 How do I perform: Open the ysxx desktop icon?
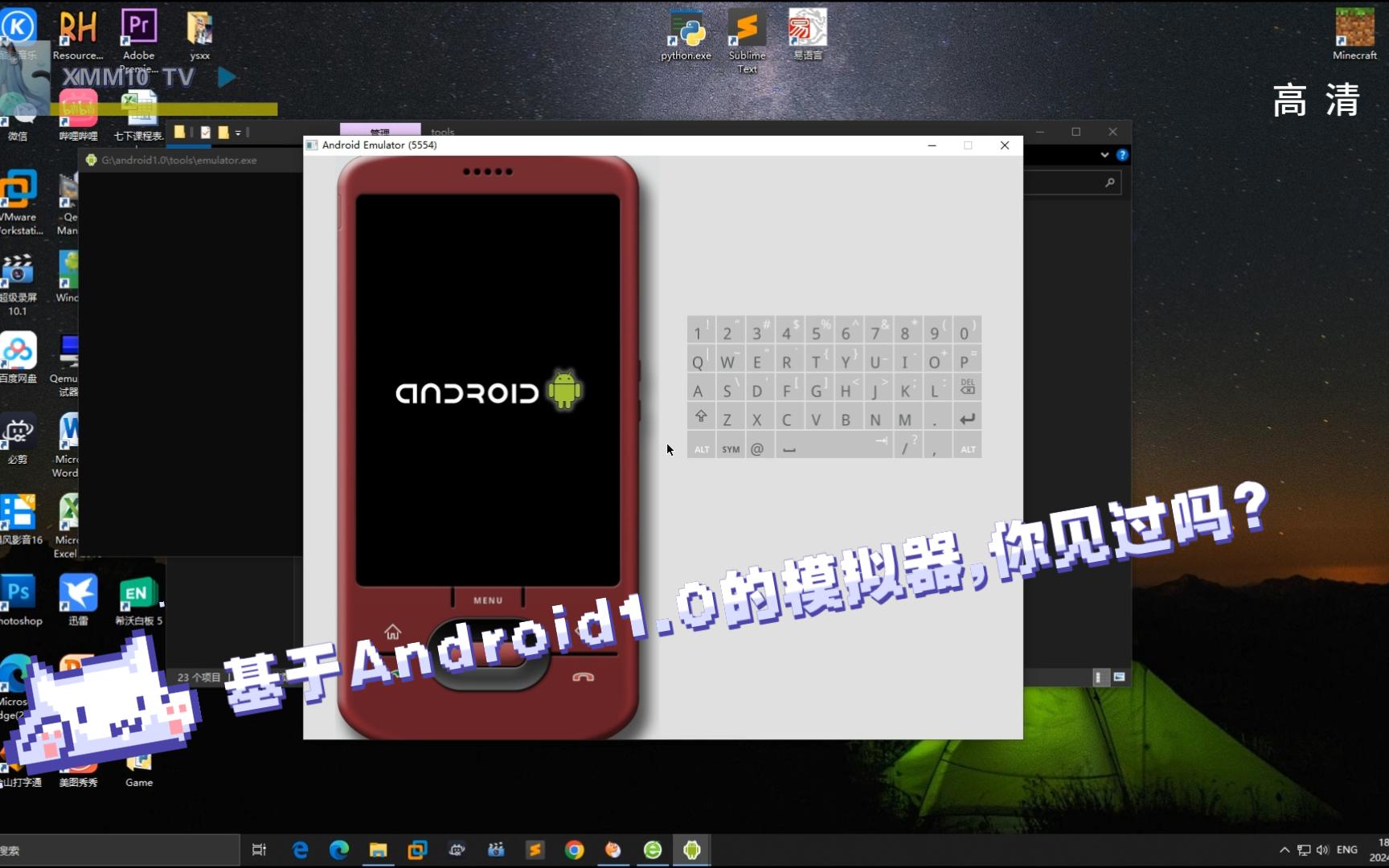[x=199, y=35]
